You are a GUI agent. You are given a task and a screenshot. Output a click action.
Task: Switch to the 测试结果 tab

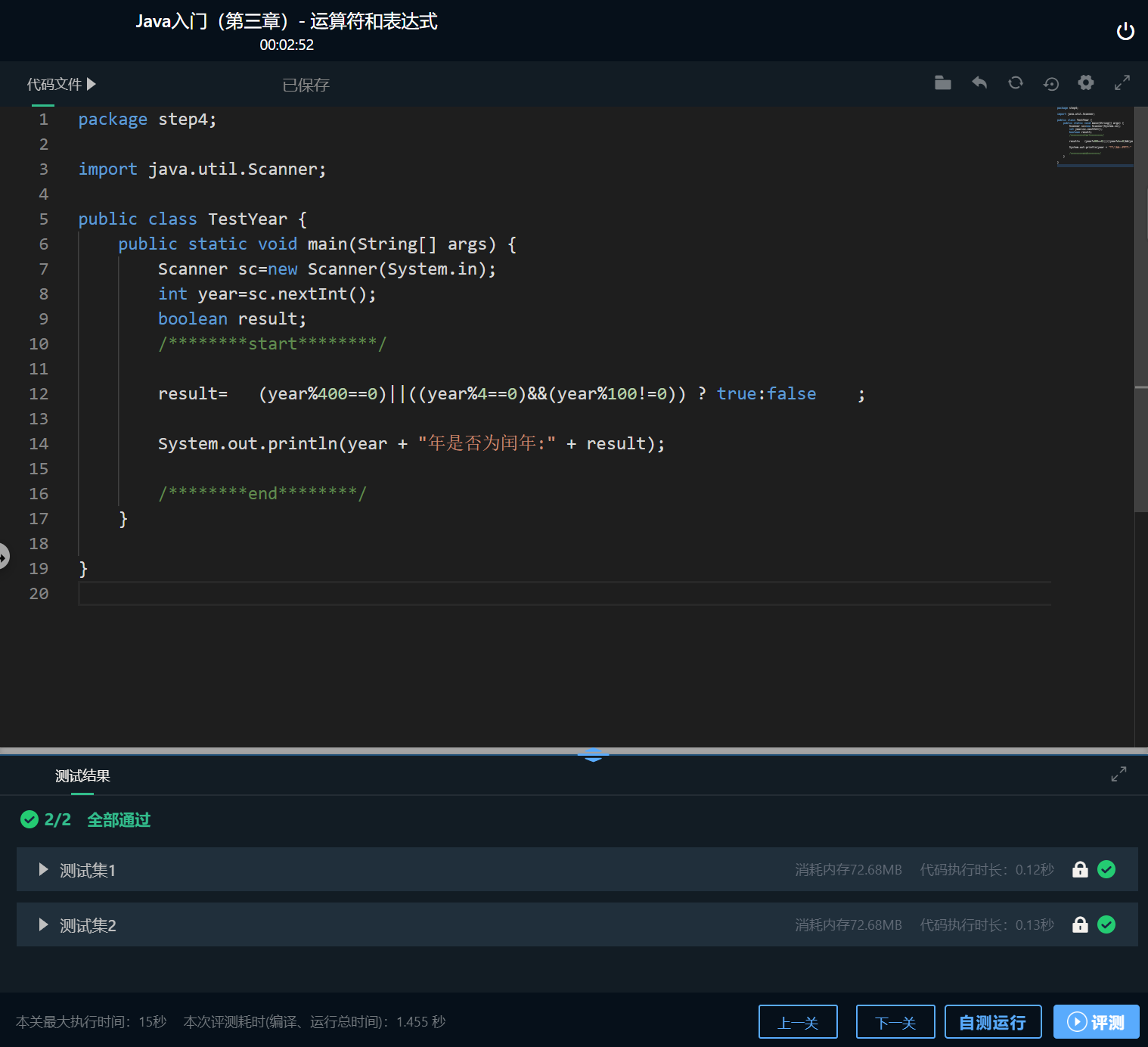(x=81, y=776)
